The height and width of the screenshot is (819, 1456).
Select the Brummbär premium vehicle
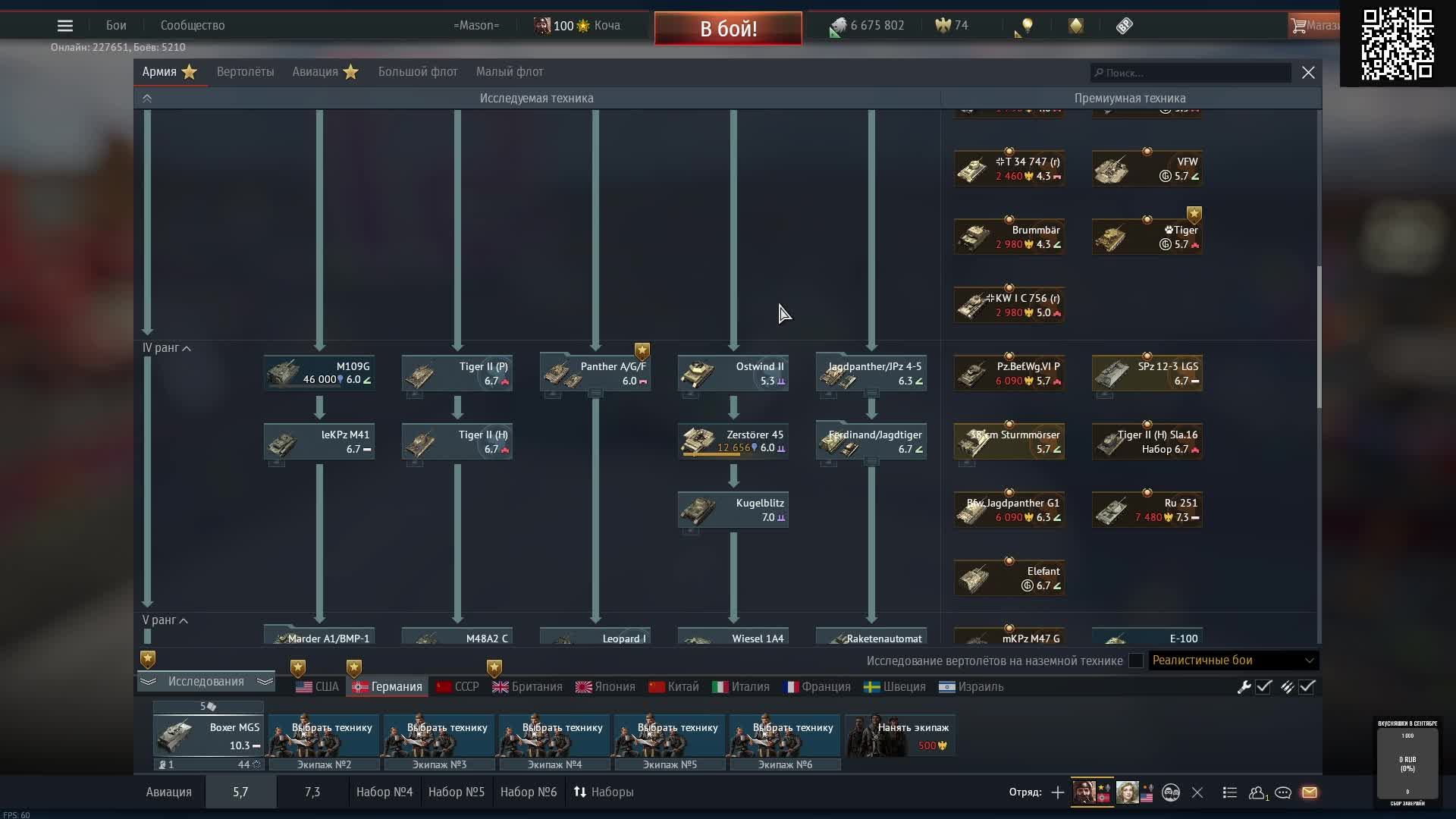point(1009,237)
